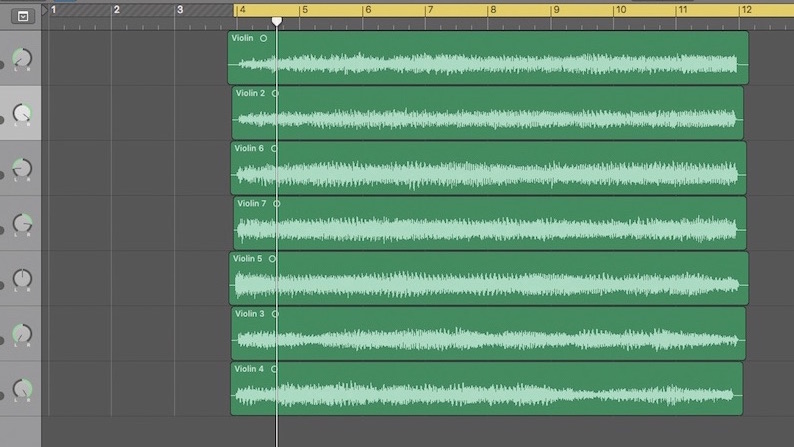Adjust the pan knob on Violin 2 track

pos(22,113)
